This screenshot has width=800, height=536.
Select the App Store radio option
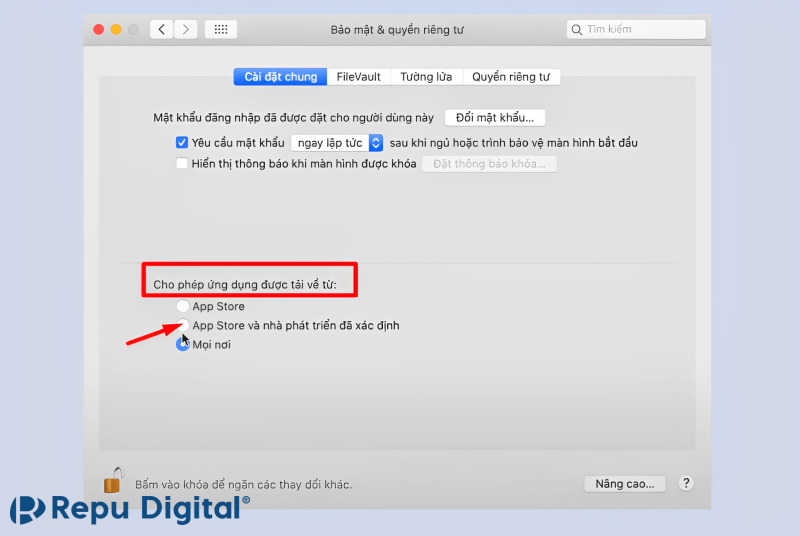[x=182, y=306]
